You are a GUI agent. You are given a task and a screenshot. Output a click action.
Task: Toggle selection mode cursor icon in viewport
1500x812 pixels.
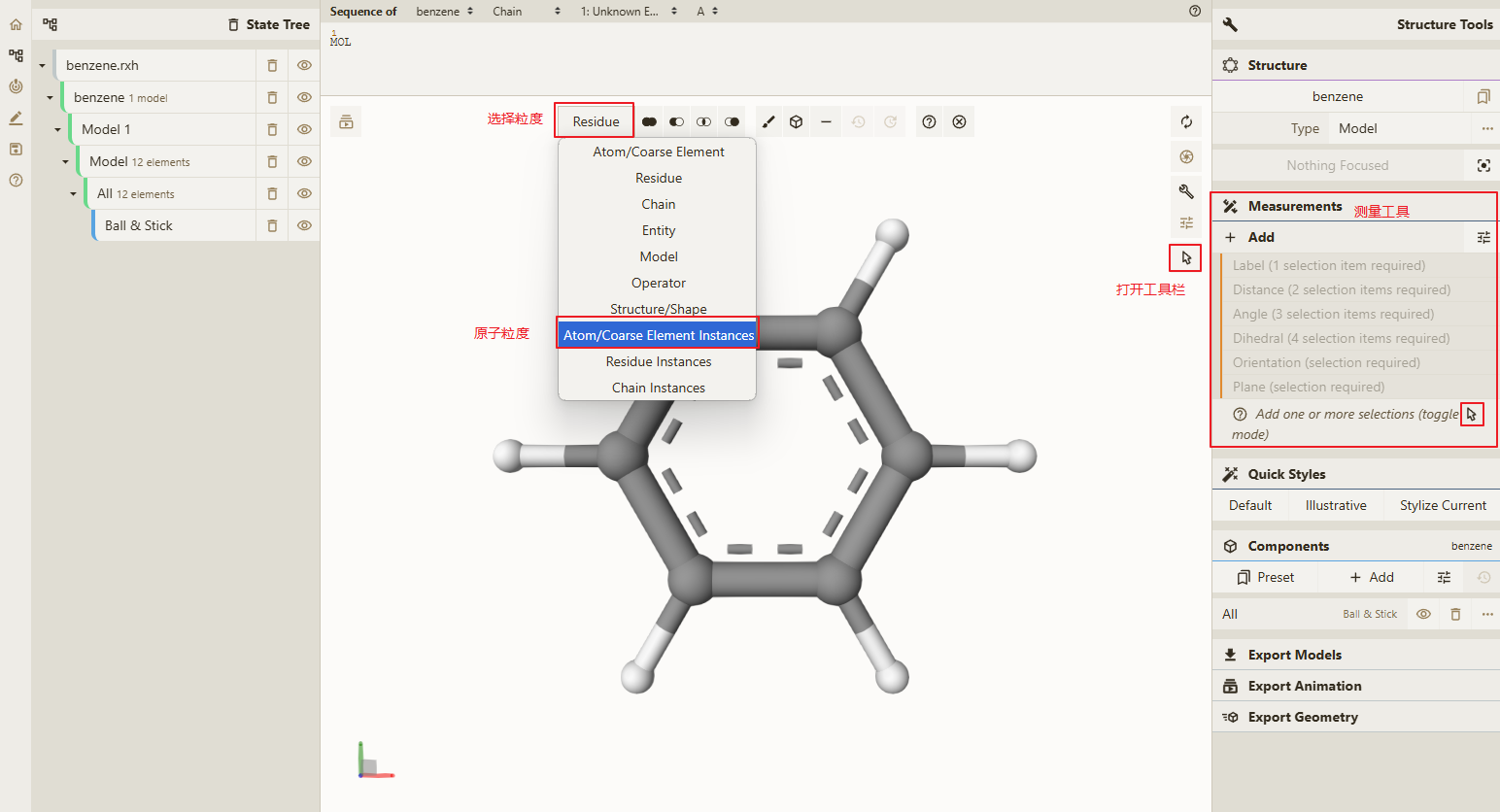tap(1186, 257)
